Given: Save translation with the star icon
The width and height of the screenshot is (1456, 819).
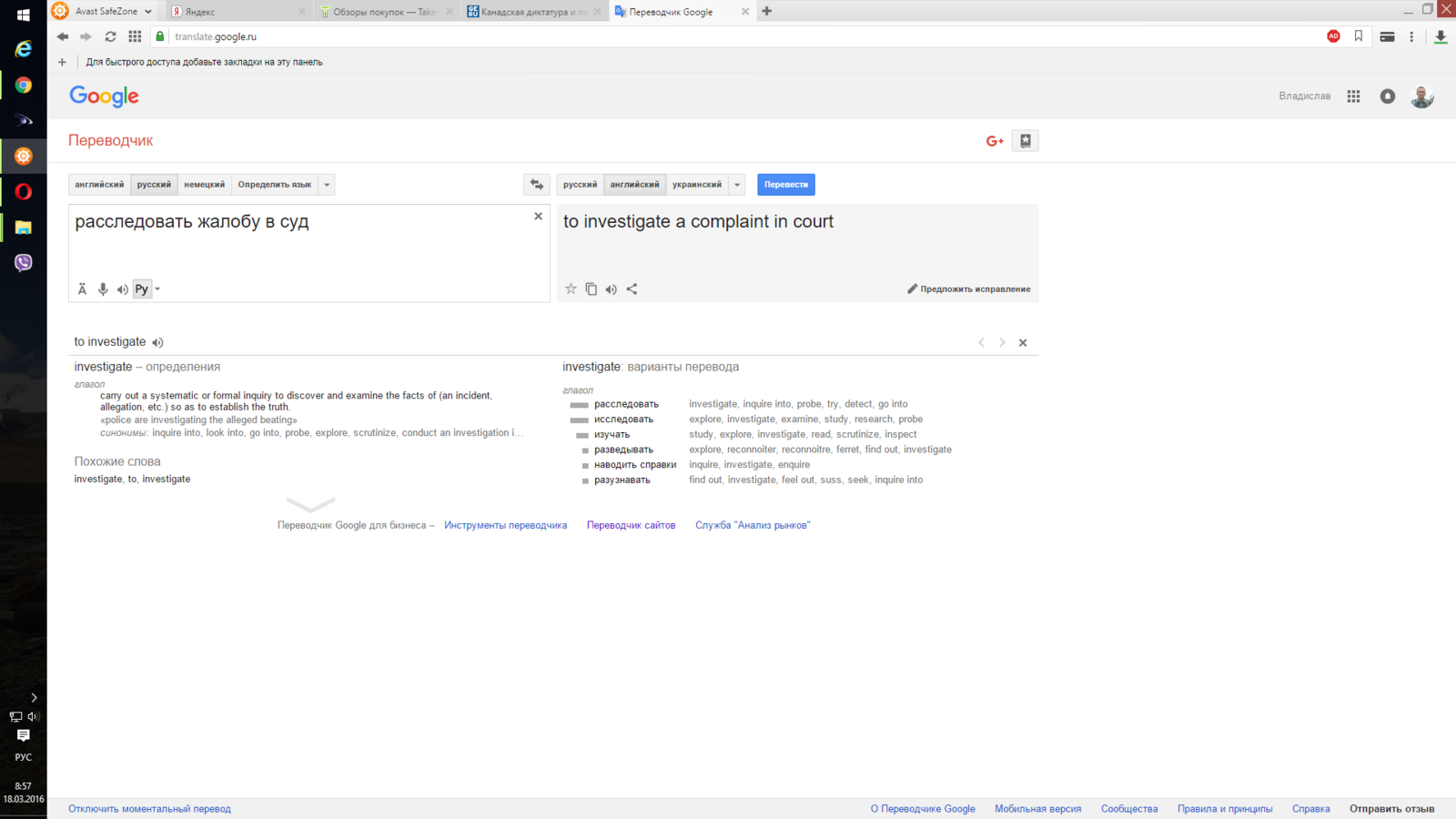Looking at the screenshot, I should (571, 289).
